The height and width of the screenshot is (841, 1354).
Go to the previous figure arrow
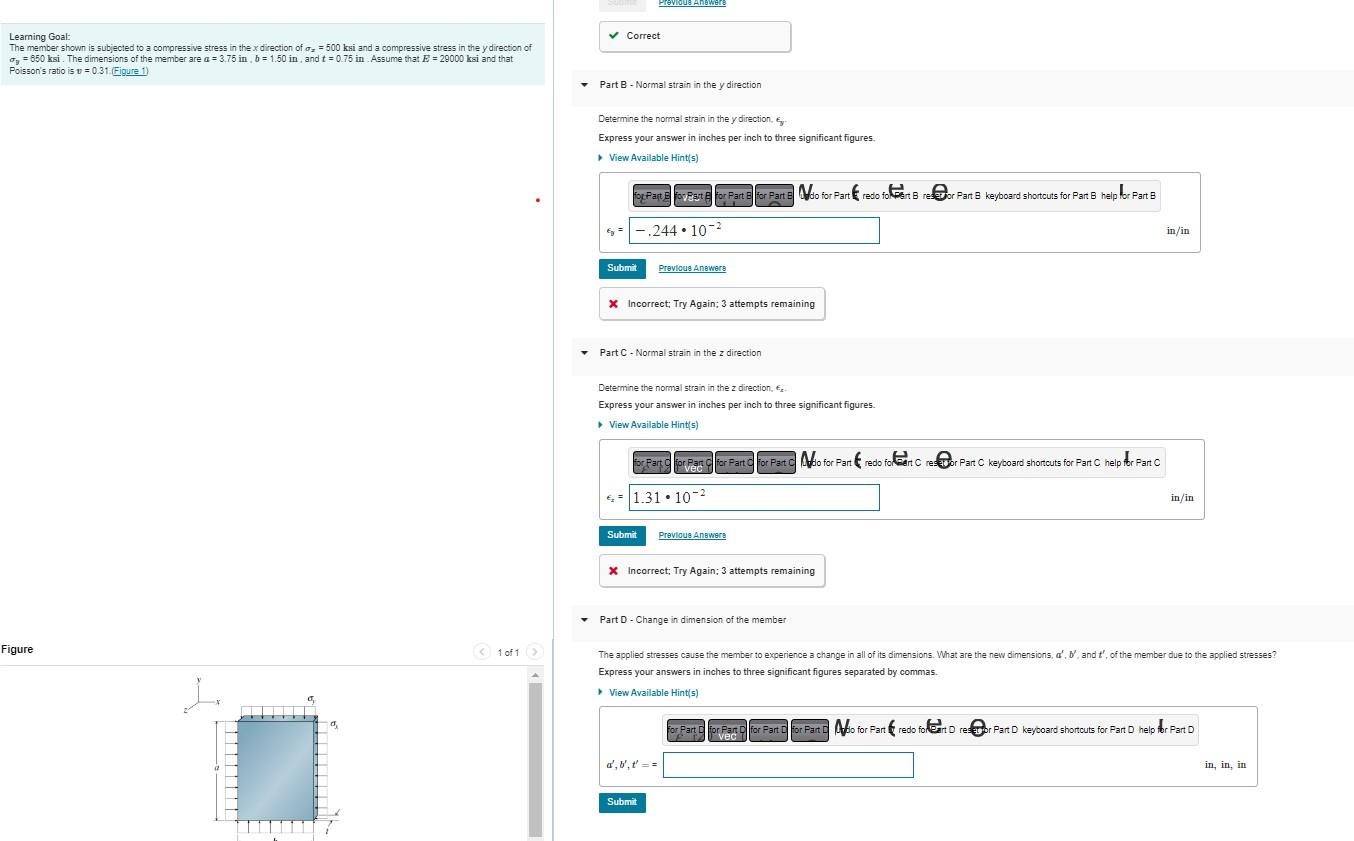click(x=482, y=652)
